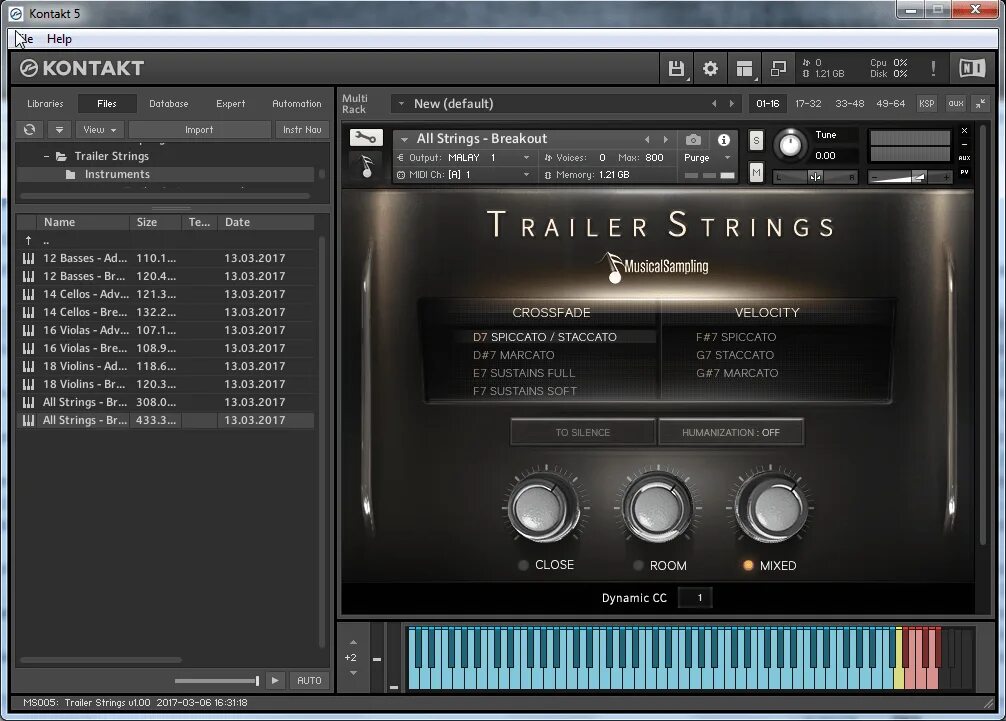The width and height of the screenshot is (1006, 721).
Task: Open the Save (floppy disk) menu
Action: [x=676, y=69]
